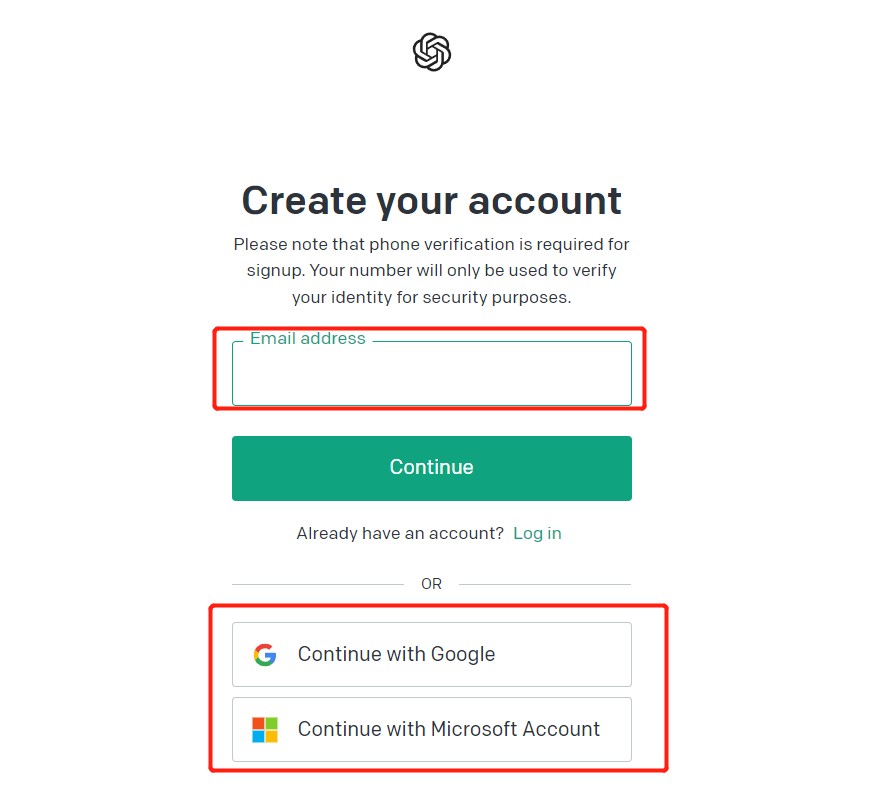Click the "OR" divider text
This screenshot has width=879, height=804.
pos(431,584)
